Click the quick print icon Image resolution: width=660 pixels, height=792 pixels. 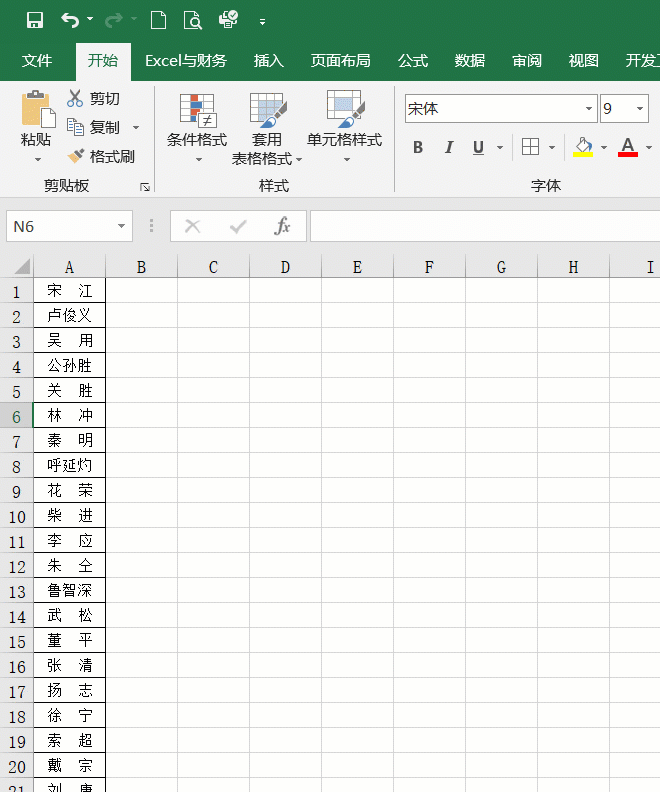coord(228,20)
